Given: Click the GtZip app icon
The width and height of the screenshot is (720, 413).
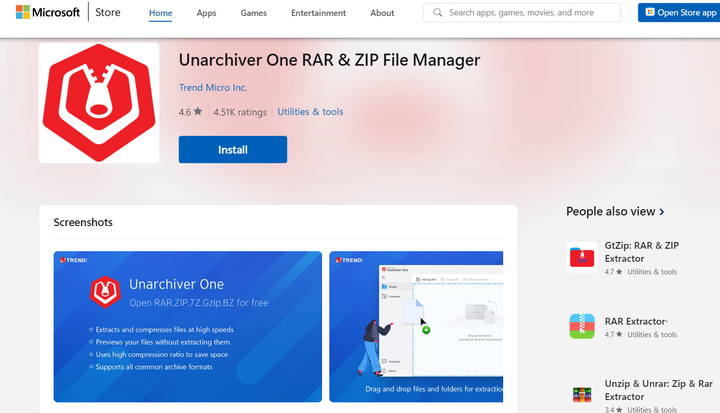Looking at the screenshot, I should (582, 257).
